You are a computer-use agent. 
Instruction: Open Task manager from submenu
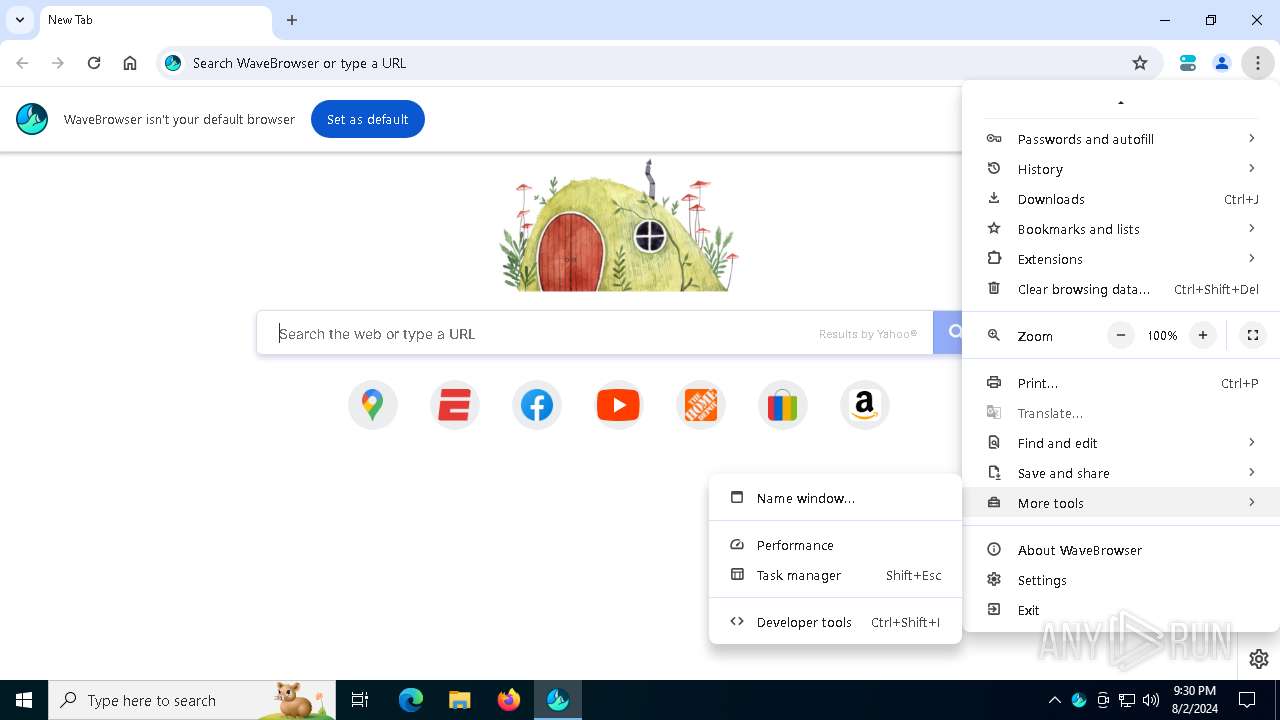[x=835, y=575]
